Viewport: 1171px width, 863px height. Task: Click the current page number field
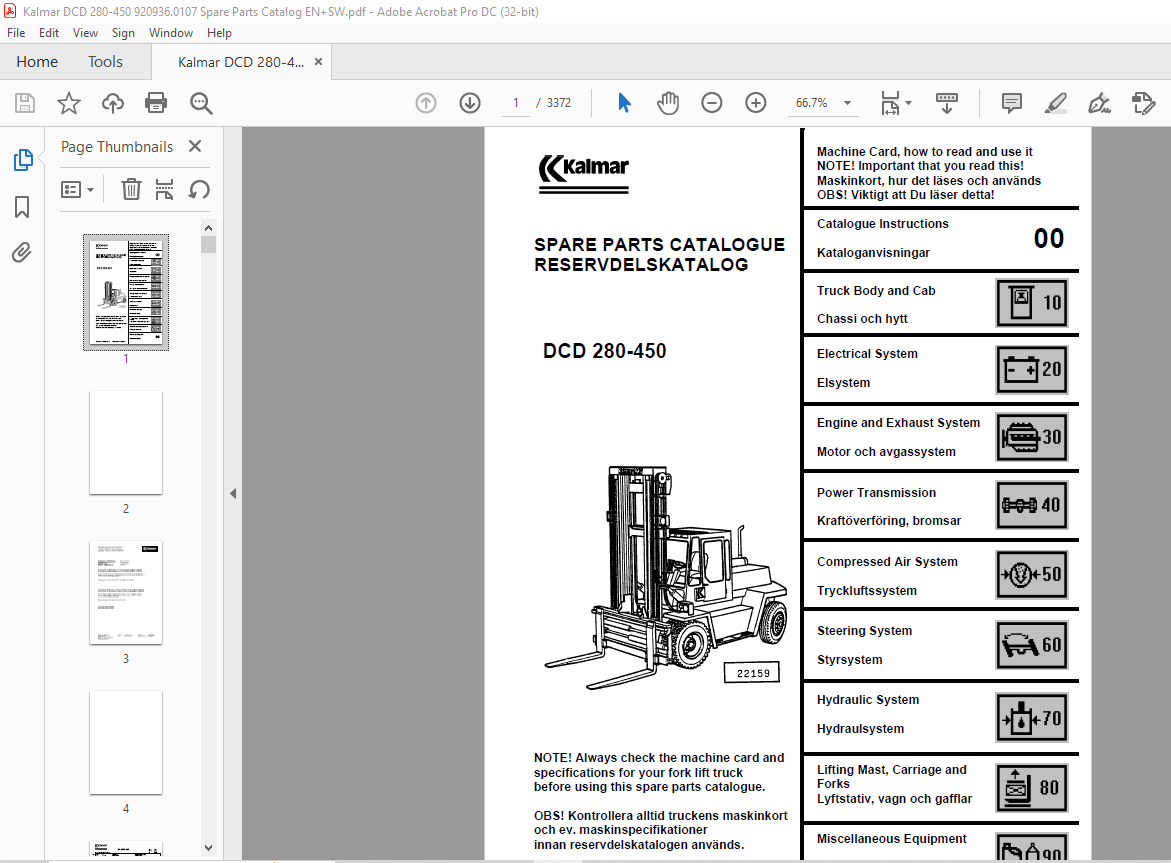(516, 103)
